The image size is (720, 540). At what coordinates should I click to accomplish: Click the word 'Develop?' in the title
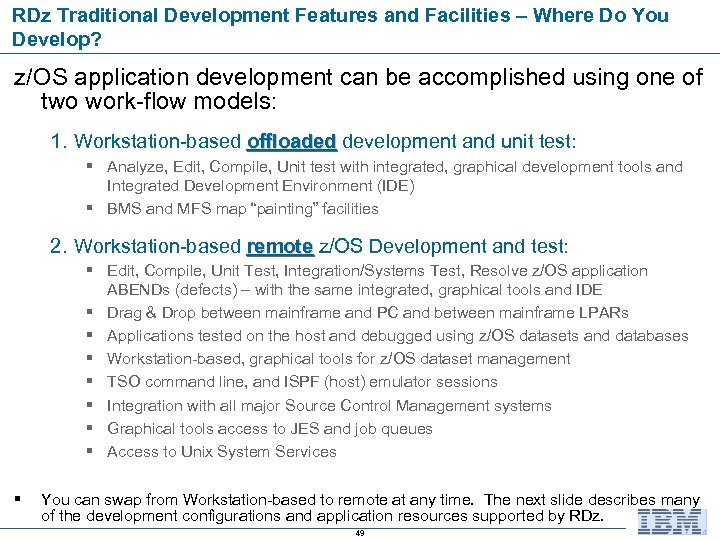56,39
